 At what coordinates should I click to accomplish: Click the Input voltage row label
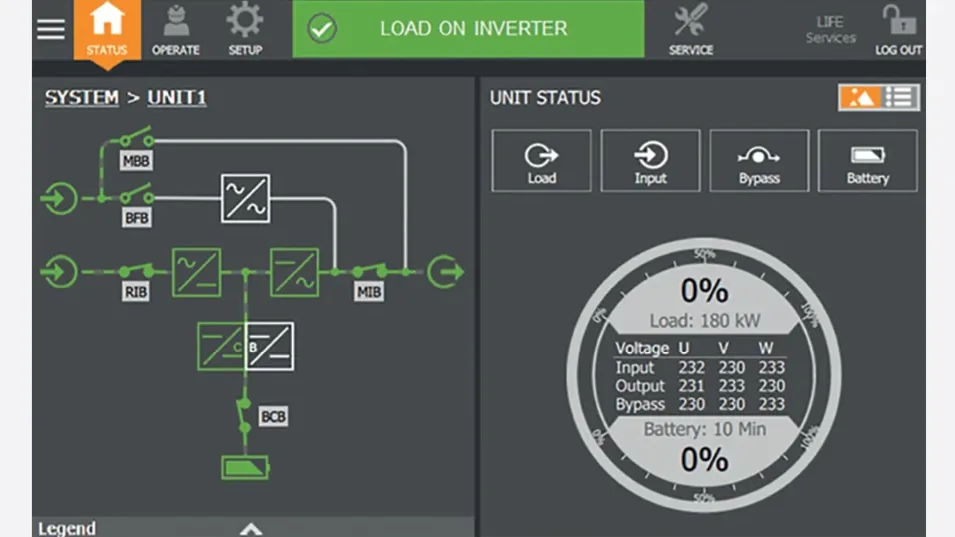(635, 368)
